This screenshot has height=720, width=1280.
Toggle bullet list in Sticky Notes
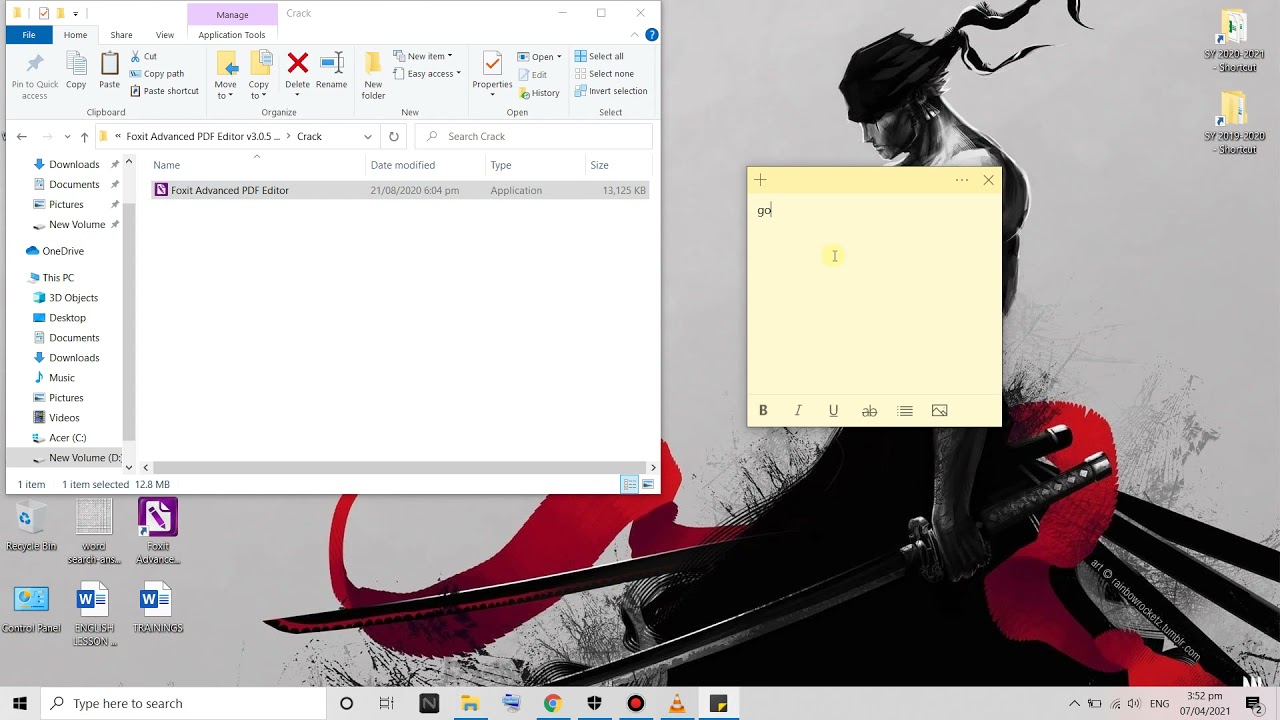point(905,410)
